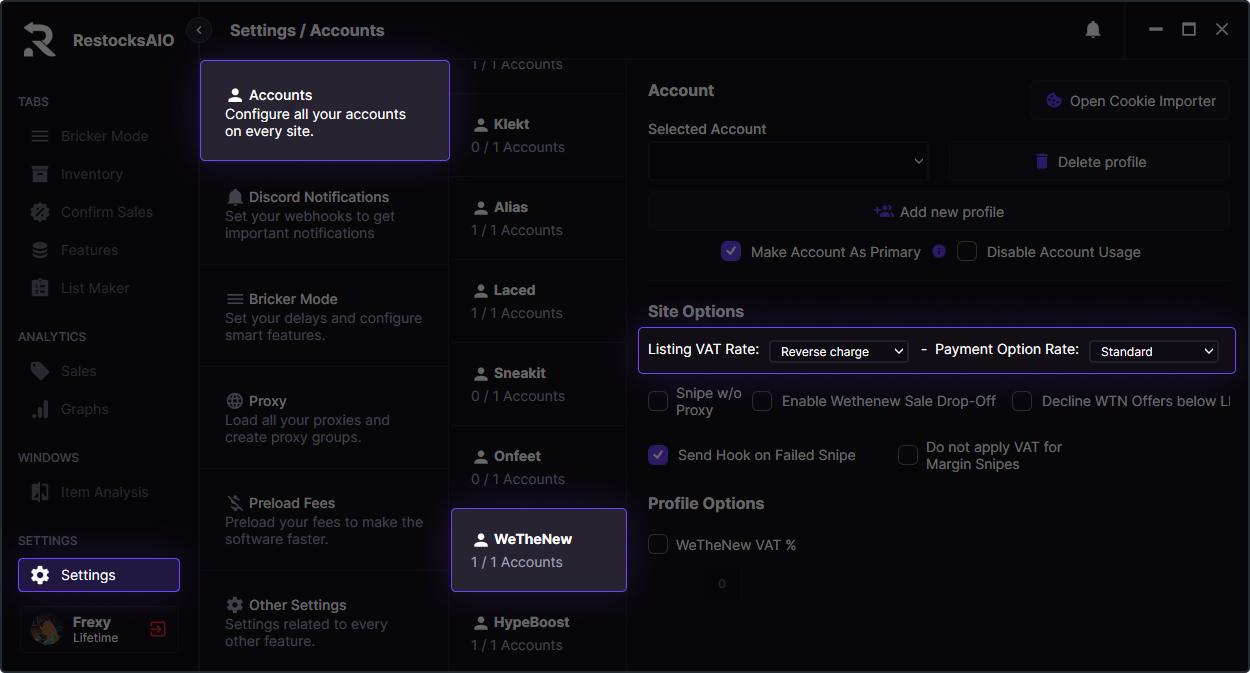Click the info icon next to Primary
1250x673 pixels.
click(x=939, y=251)
